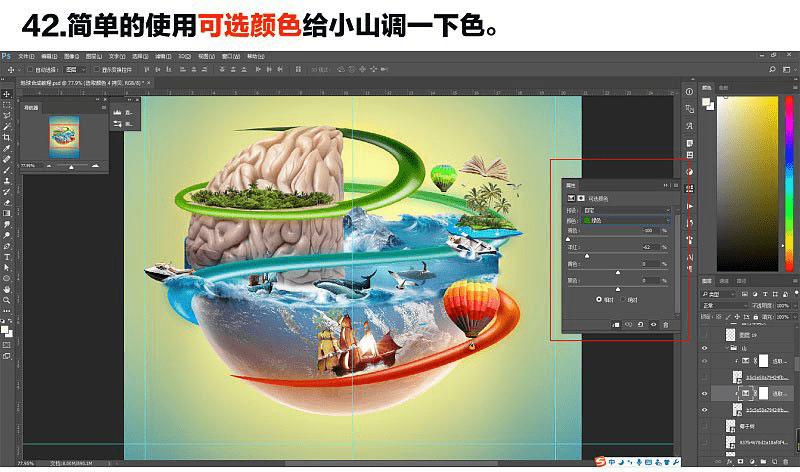Select the Type tool in the toolbox
800x472 pixels.
tap(7, 257)
